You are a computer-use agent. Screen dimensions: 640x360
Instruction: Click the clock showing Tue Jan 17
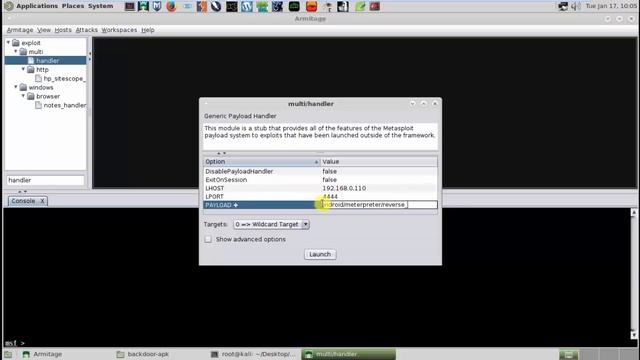pyautogui.click(x=611, y=6)
